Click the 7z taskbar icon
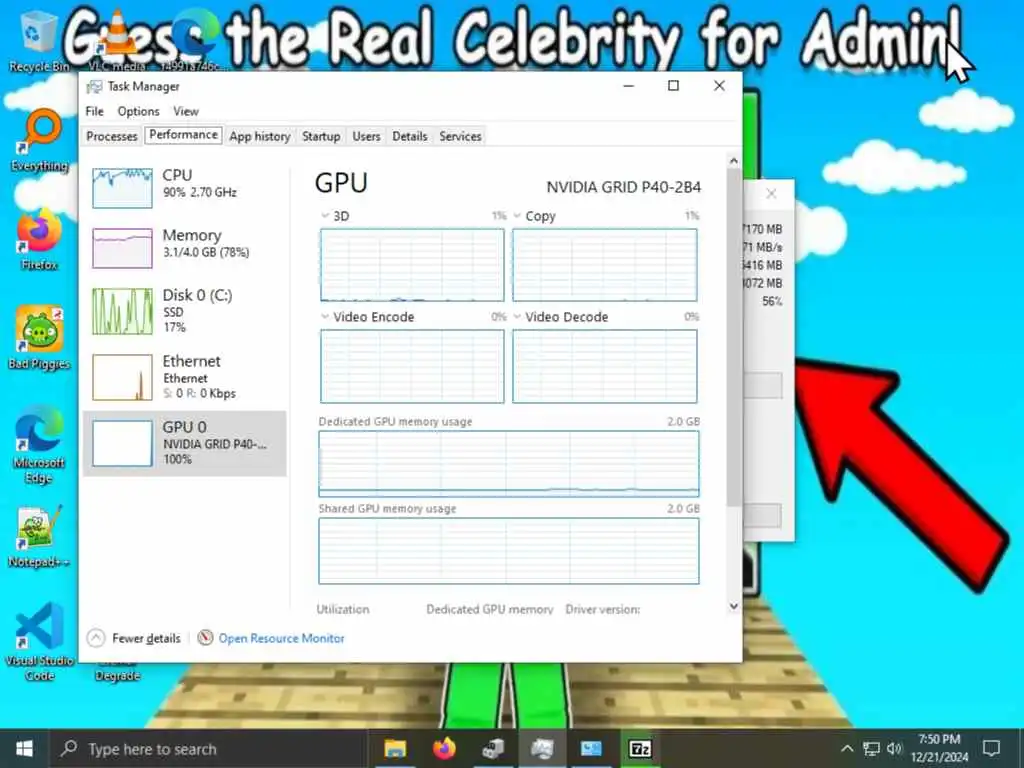Viewport: 1024px width, 768px height. tap(640, 748)
